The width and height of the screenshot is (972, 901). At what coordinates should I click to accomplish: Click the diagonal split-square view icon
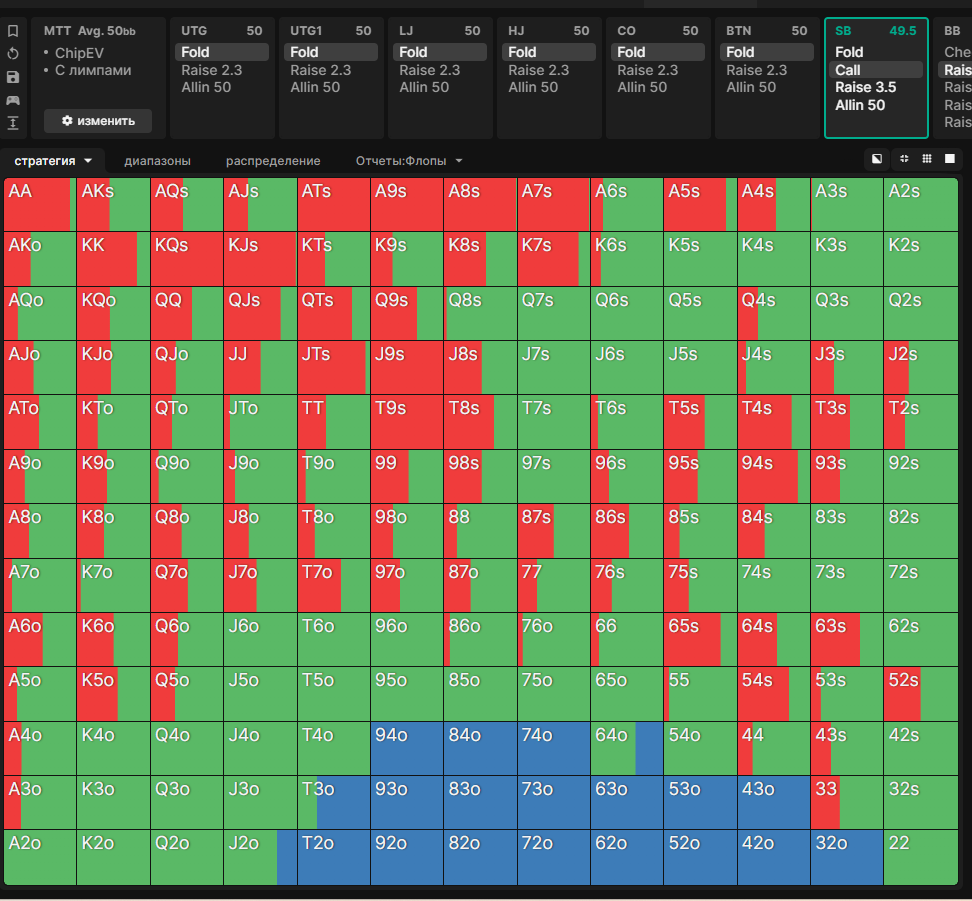(877, 159)
